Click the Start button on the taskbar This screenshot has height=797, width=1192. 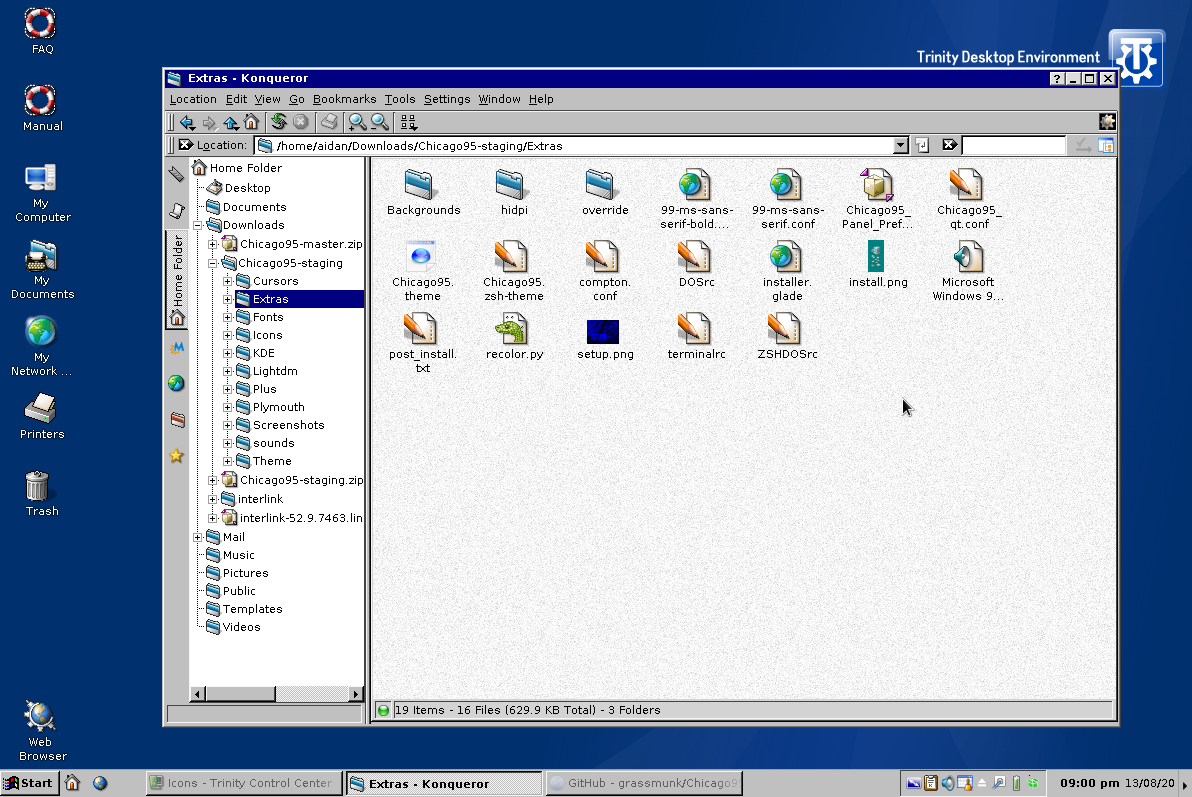tap(30, 783)
